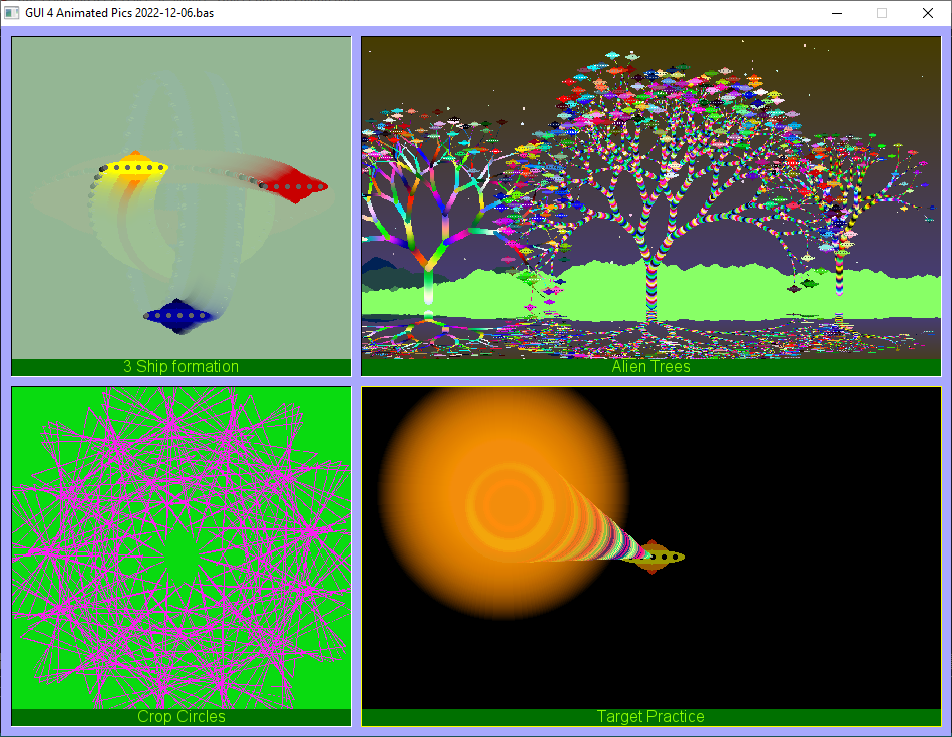Click the blue spaceship in formation
This screenshot has width=952, height=737.
(177, 316)
